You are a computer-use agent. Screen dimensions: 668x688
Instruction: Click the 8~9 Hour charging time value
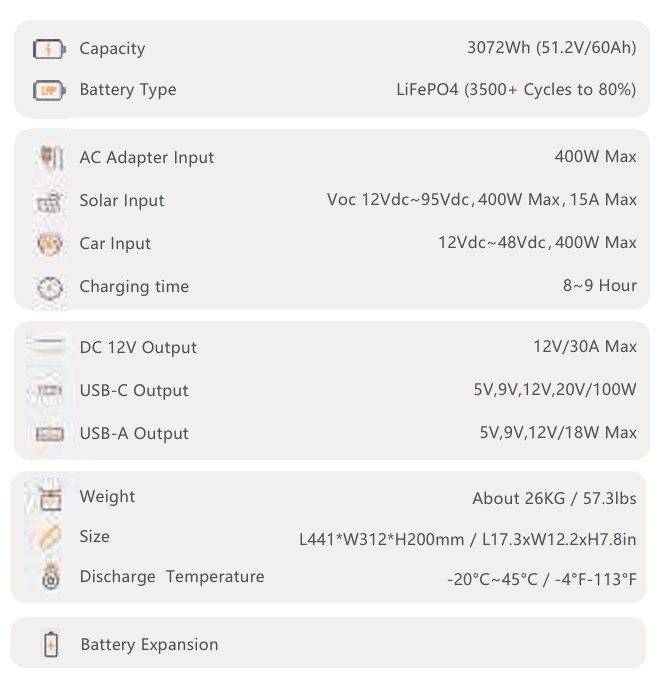pos(599,286)
